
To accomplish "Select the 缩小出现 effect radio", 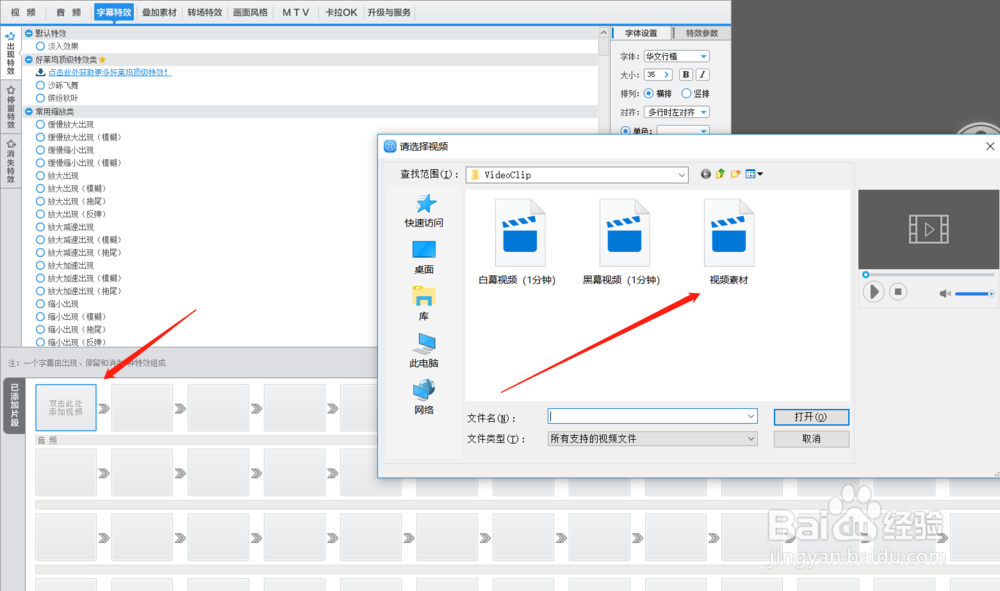I will [40, 303].
